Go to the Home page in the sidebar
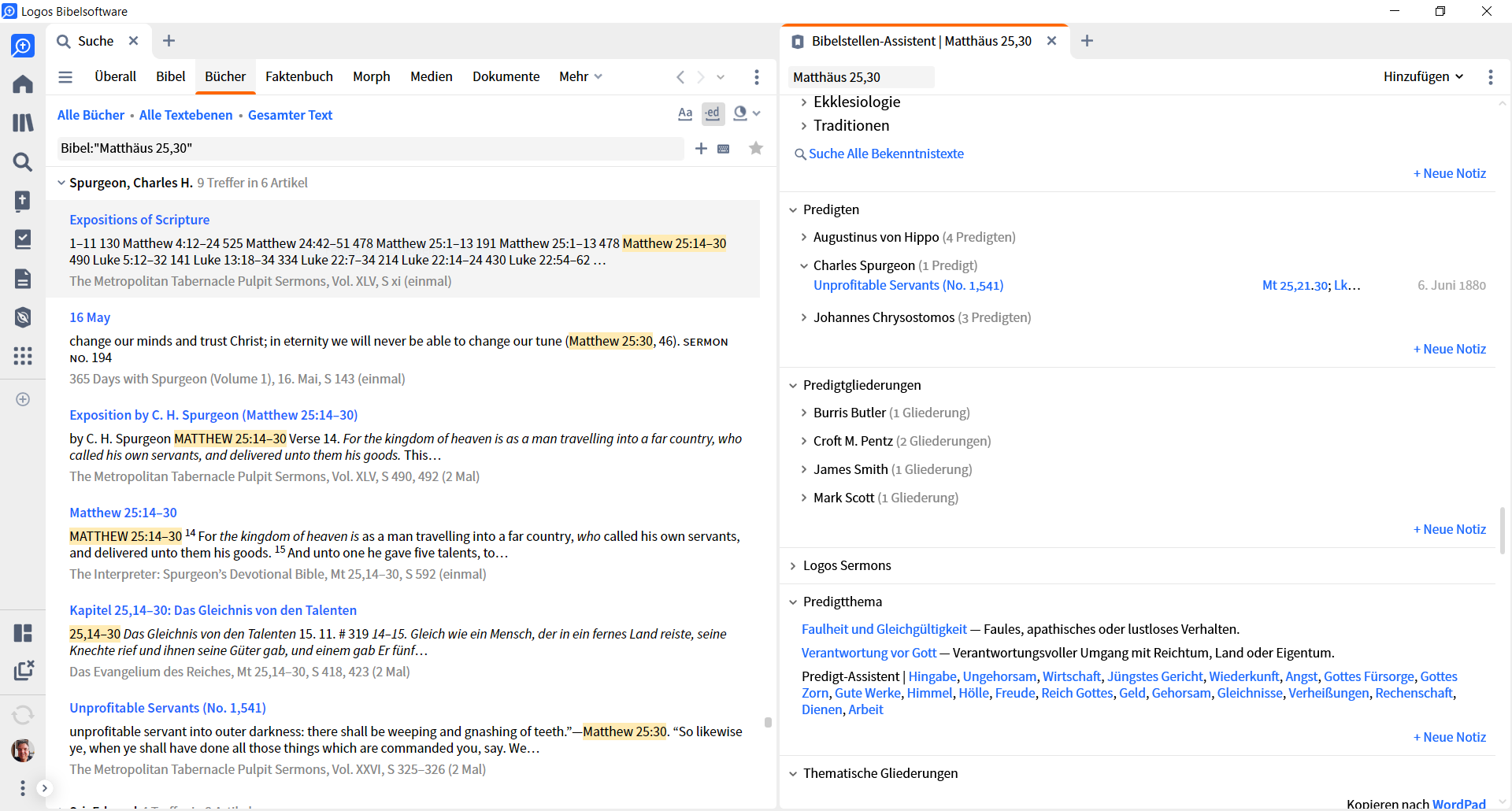 tap(23, 84)
